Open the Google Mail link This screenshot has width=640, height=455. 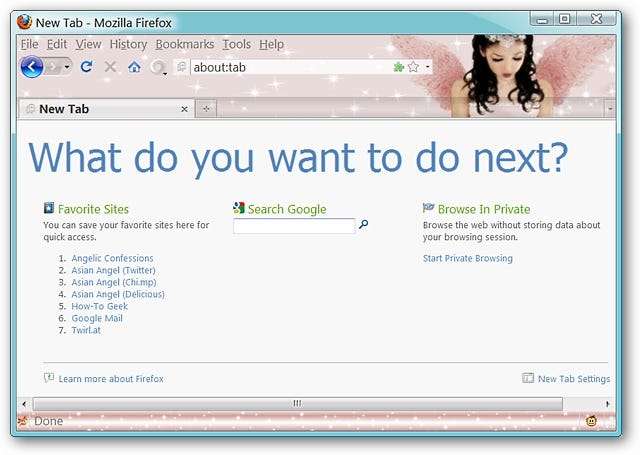(97, 318)
